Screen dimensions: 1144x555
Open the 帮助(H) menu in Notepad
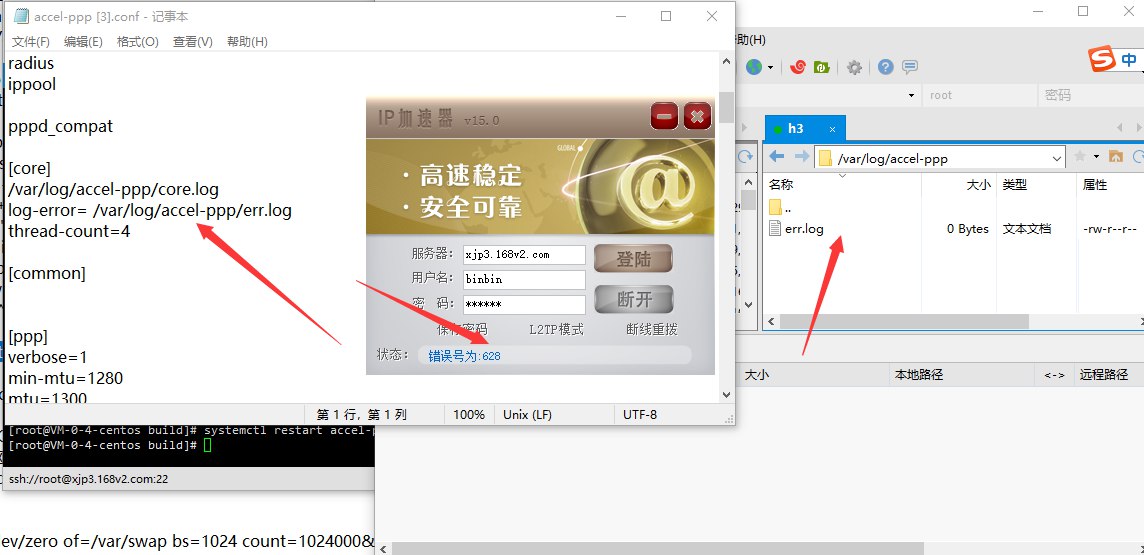pyautogui.click(x=247, y=42)
